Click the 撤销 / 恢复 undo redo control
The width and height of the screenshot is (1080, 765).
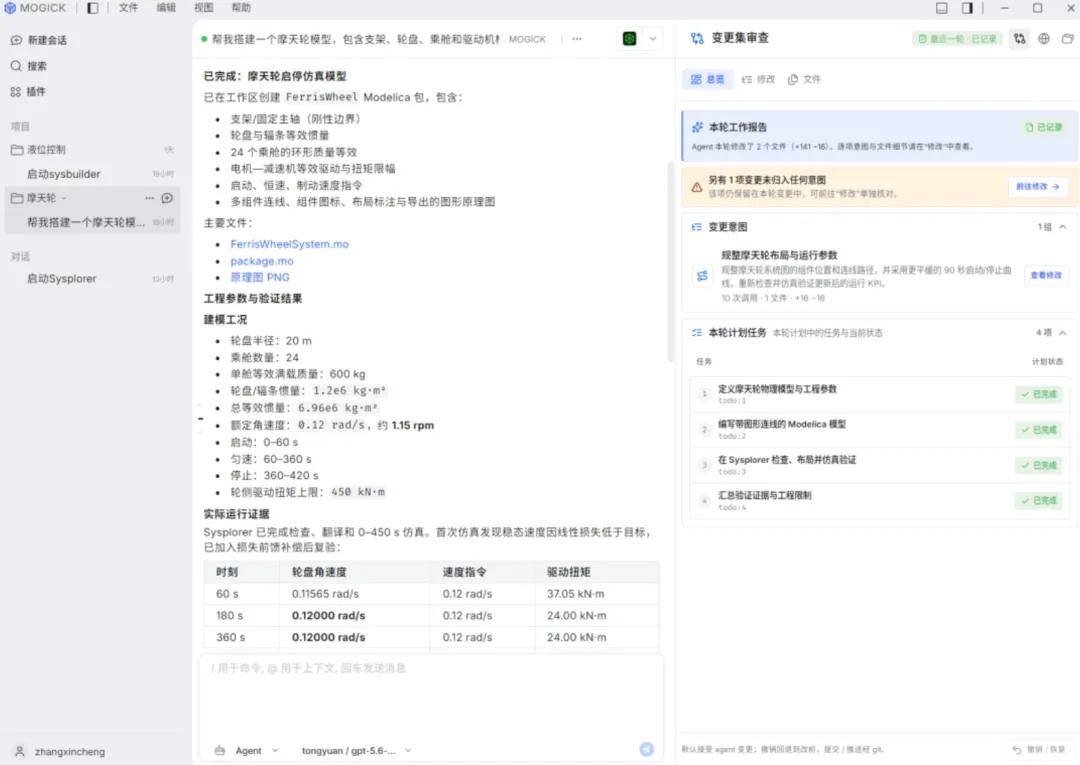(1038, 749)
